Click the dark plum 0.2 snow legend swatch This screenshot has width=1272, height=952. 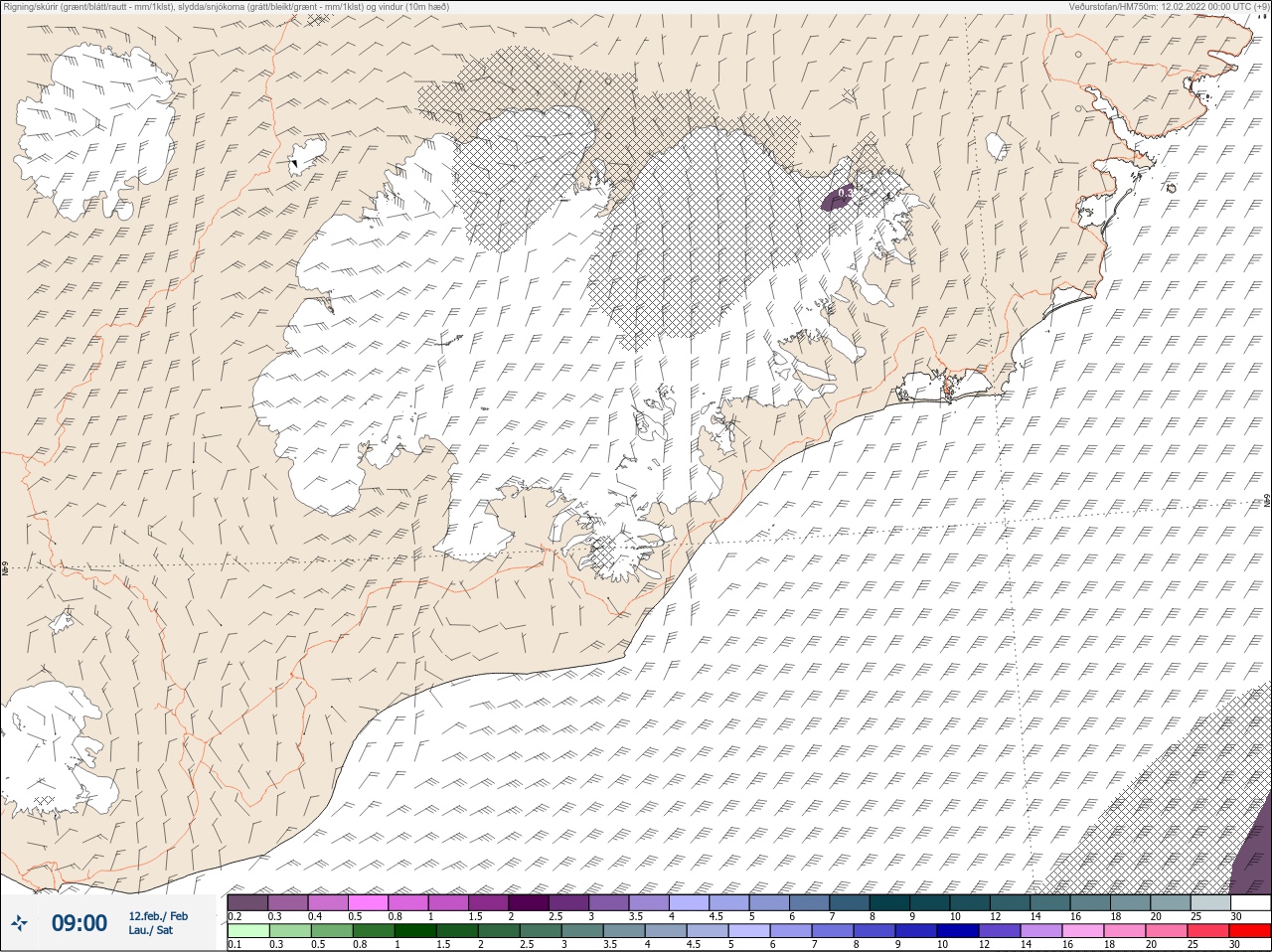(x=247, y=902)
